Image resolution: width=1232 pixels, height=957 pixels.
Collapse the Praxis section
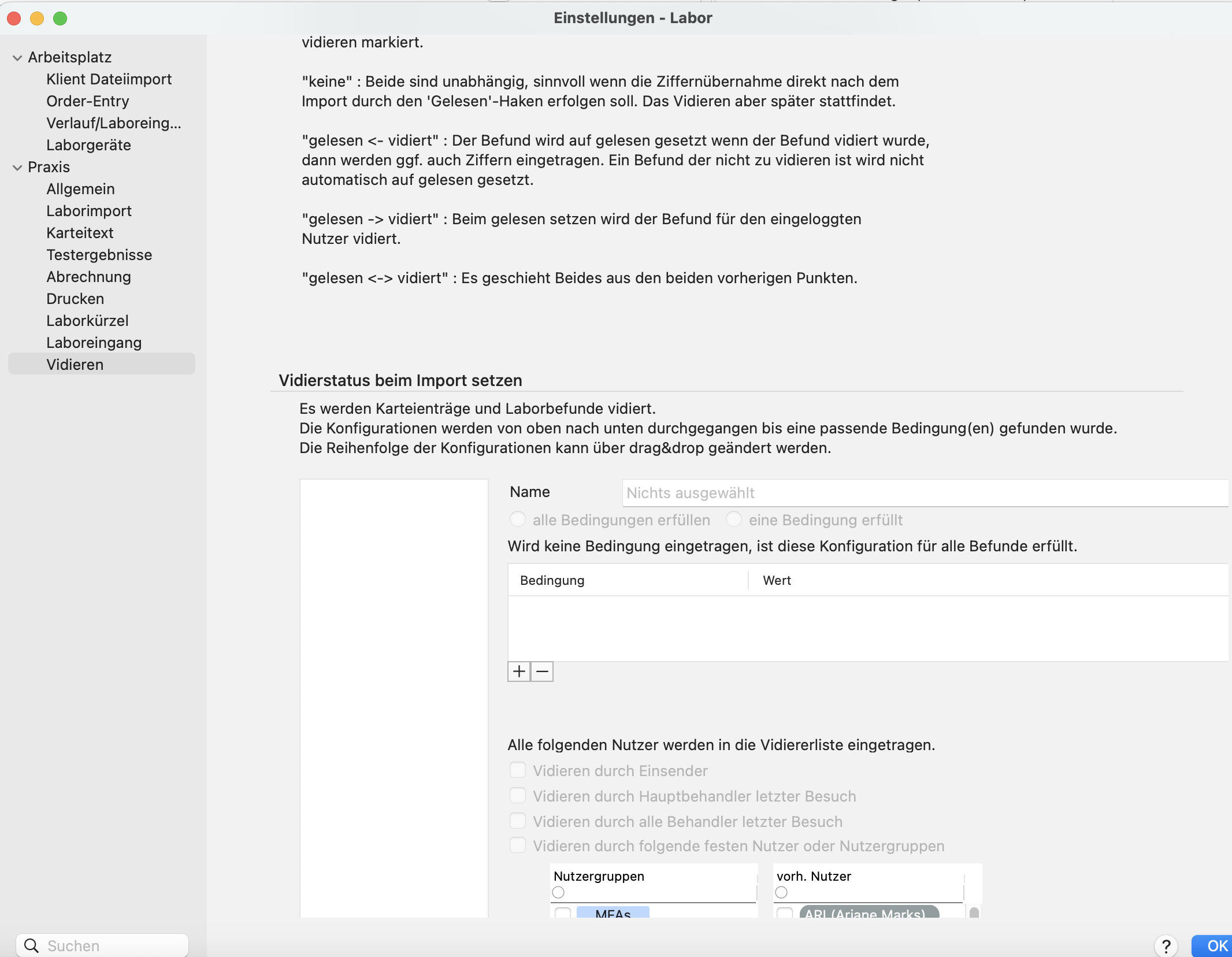[17, 168]
